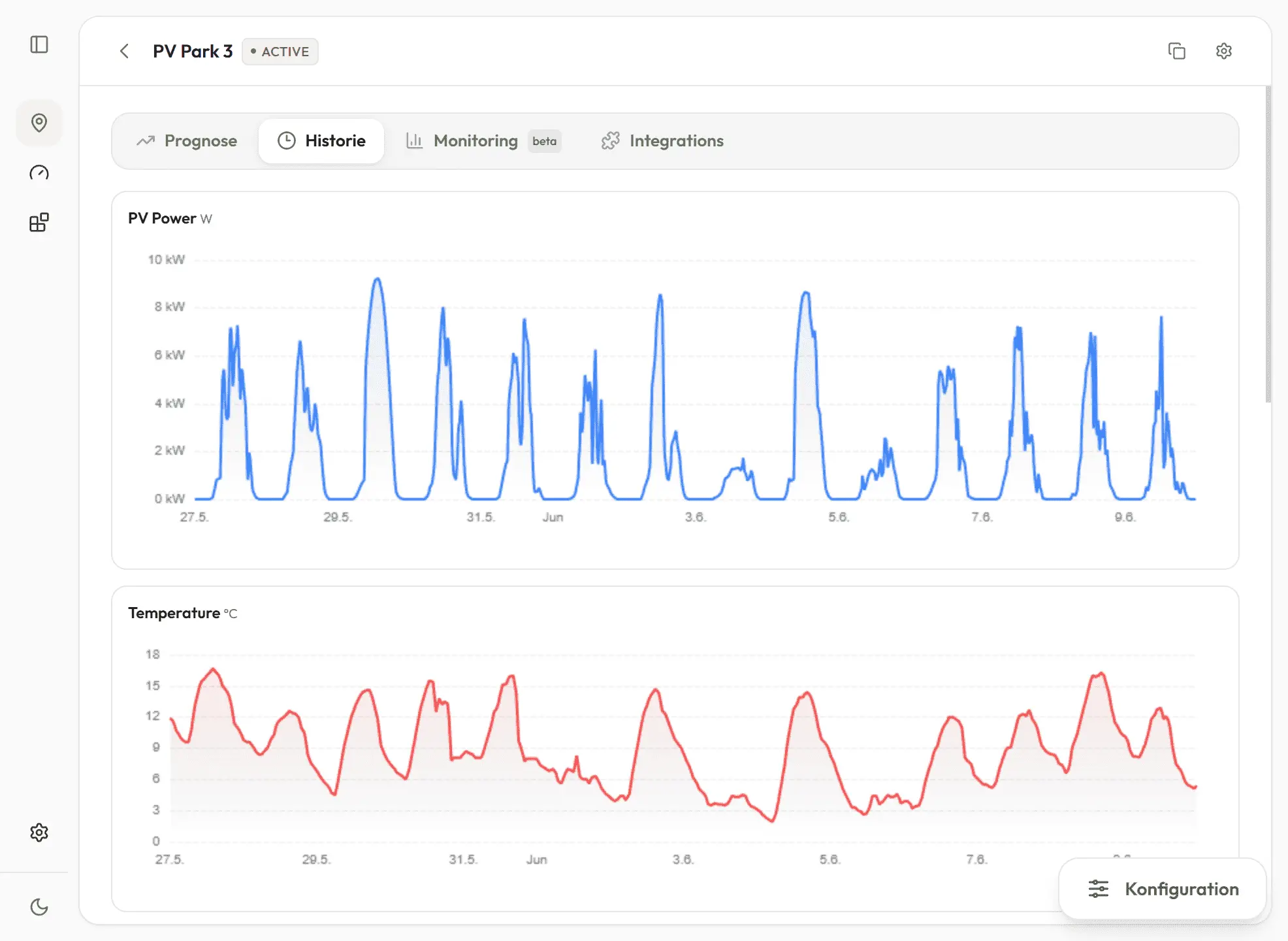Click the 5.6. date label on Temperature chart
The image size is (1288, 941).
829,859
